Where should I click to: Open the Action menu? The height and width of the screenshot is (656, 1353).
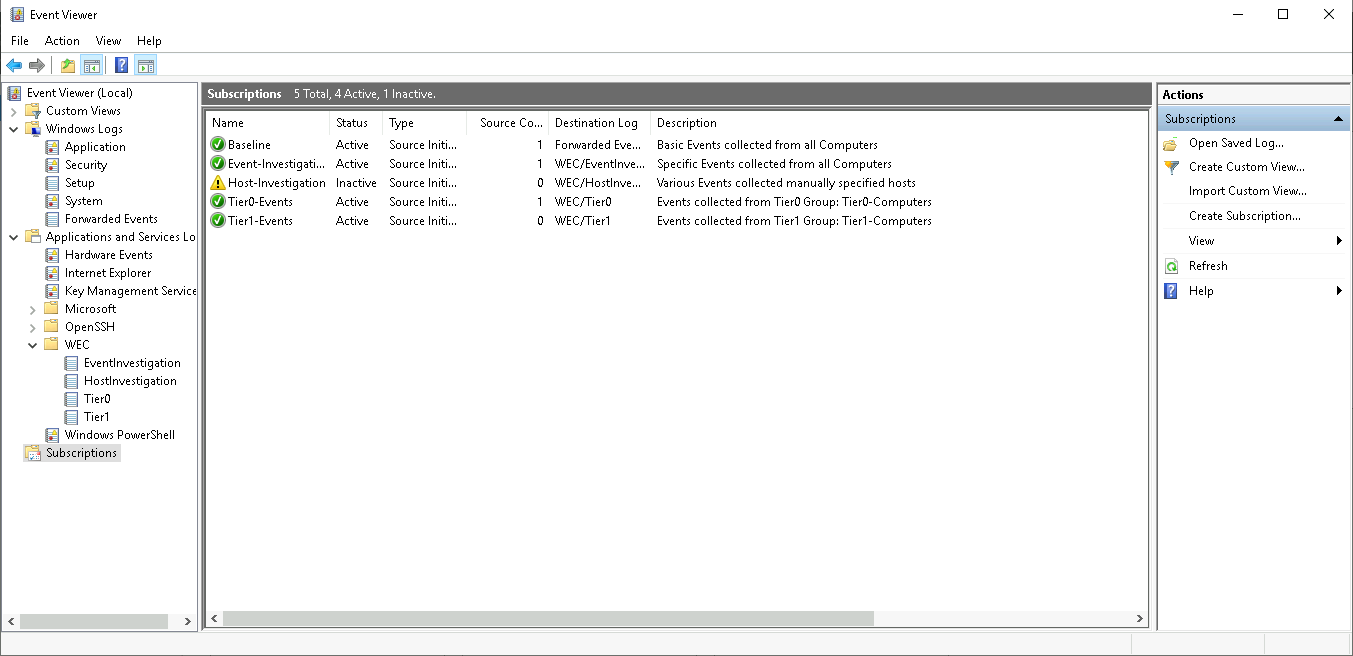tap(62, 41)
